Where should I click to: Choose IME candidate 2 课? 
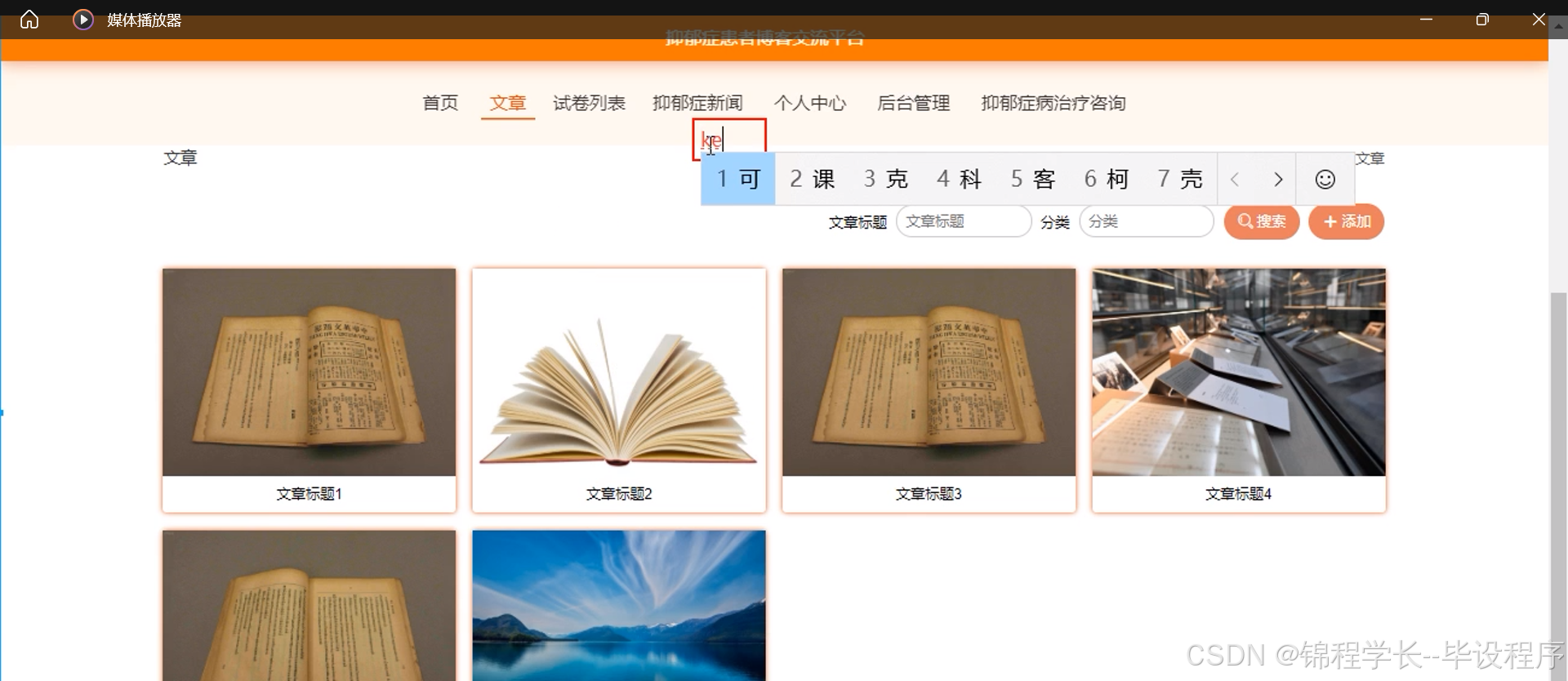click(812, 179)
